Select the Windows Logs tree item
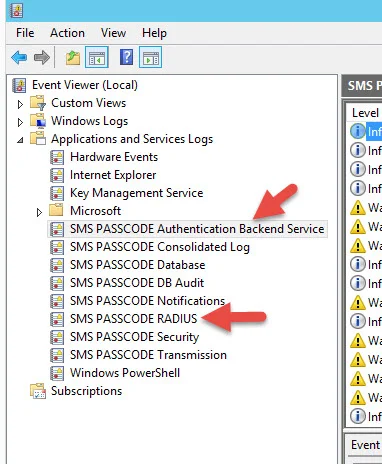Screen dimensions: 382x464 [x=89, y=121]
